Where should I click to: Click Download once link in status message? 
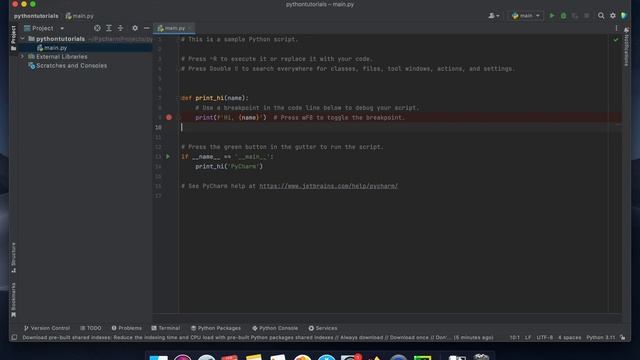[x=409, y=338]
